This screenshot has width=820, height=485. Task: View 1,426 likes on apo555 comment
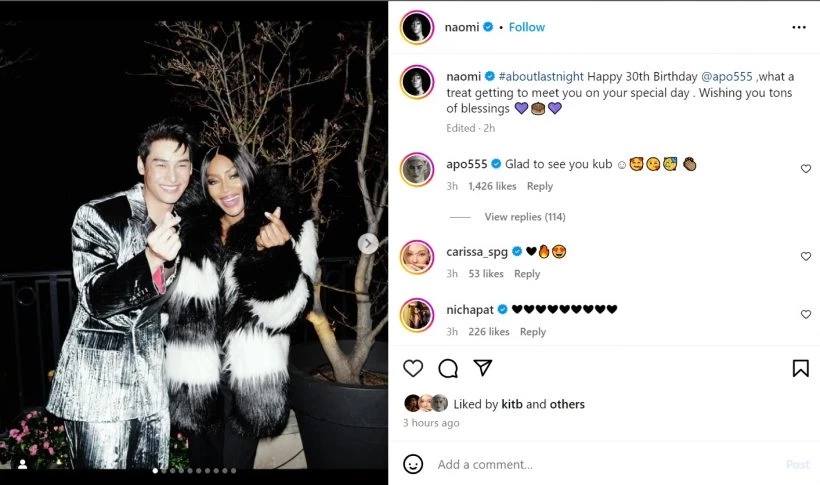tap(492, 186)
